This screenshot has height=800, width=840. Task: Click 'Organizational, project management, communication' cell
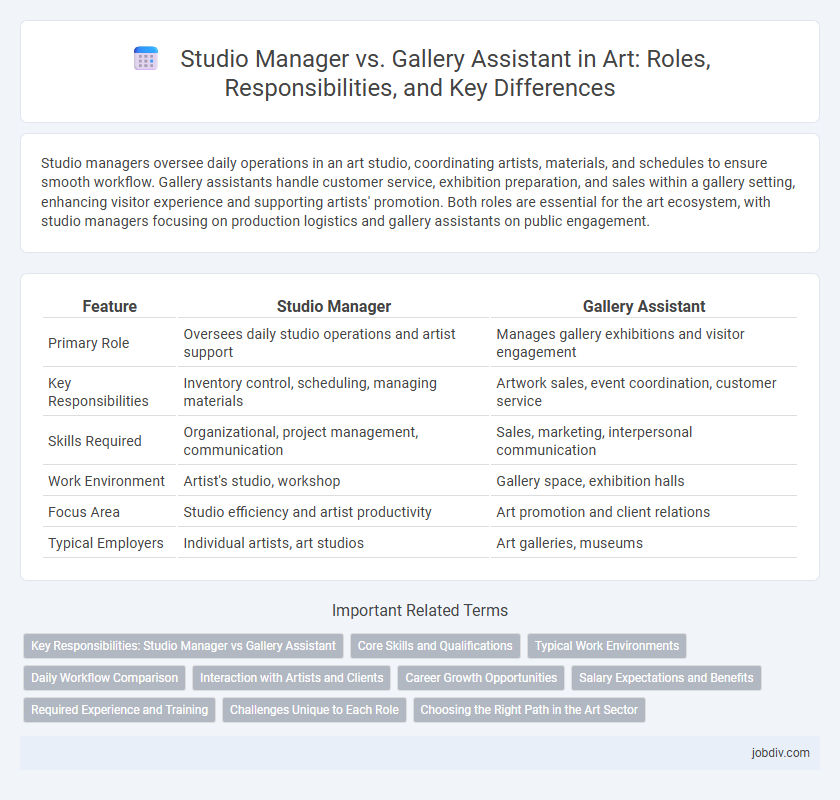click(333, 441)
